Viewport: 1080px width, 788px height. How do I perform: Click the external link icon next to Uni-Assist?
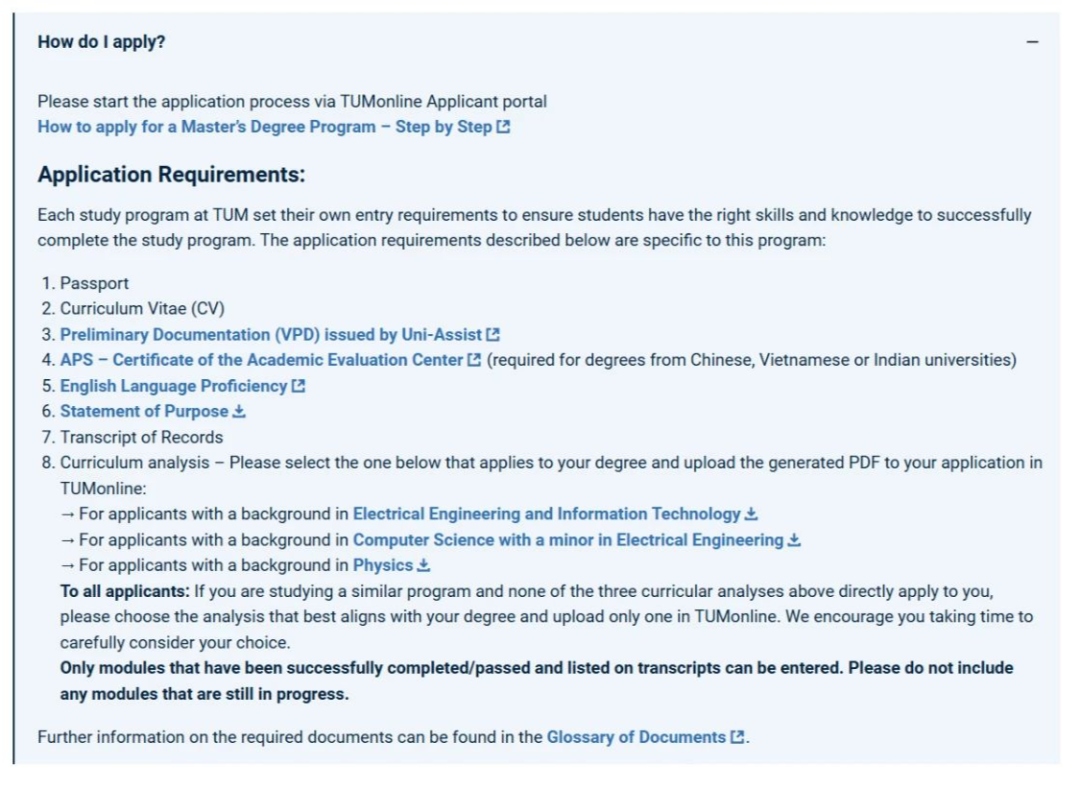(x=493, y=335)
